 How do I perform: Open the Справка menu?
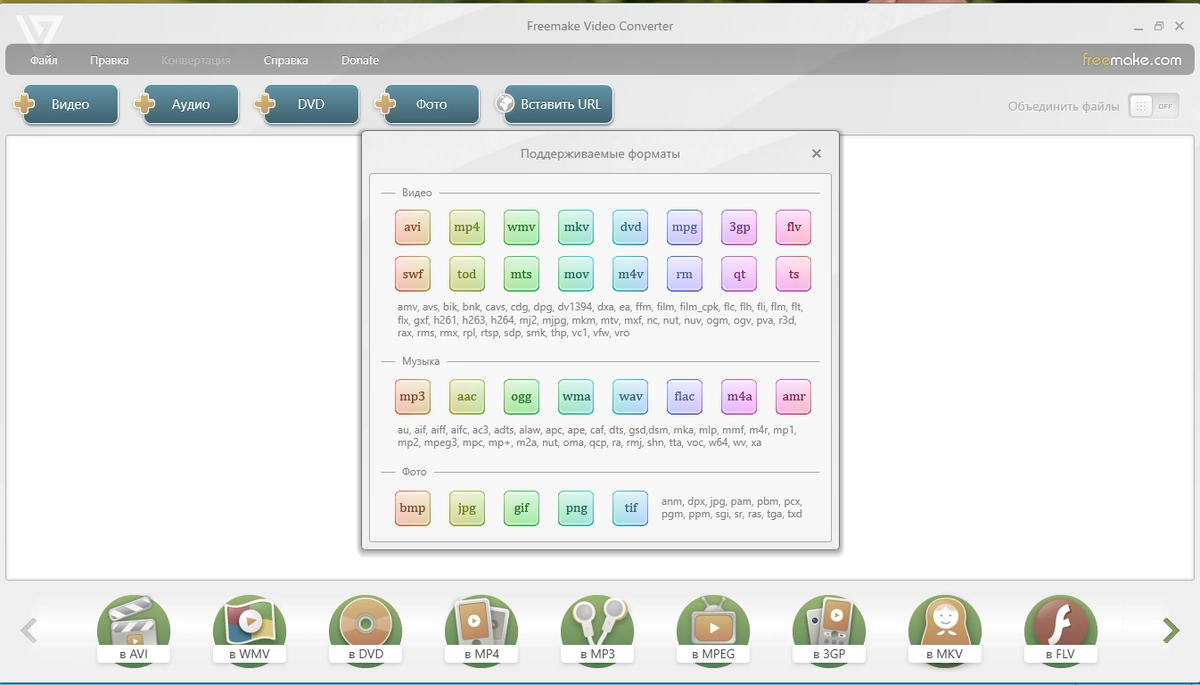point(286,60)
